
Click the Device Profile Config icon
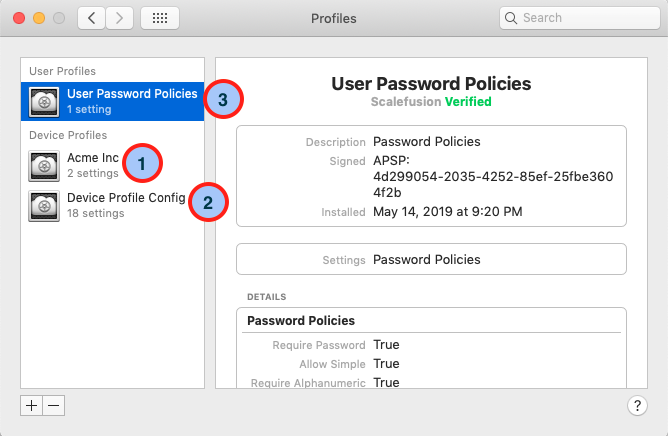click(44, 206)
